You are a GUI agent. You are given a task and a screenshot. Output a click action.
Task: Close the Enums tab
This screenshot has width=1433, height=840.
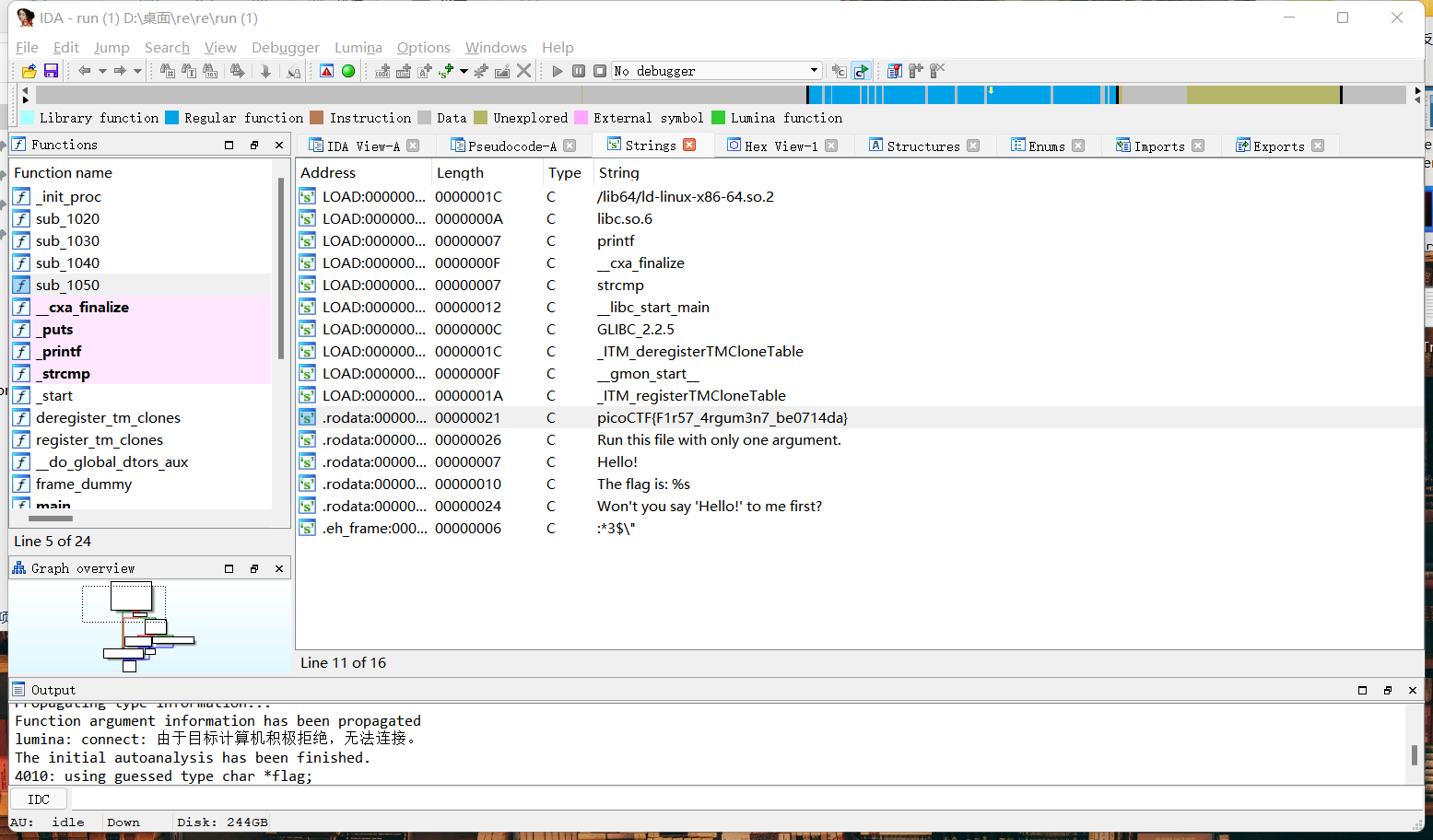1078,146
